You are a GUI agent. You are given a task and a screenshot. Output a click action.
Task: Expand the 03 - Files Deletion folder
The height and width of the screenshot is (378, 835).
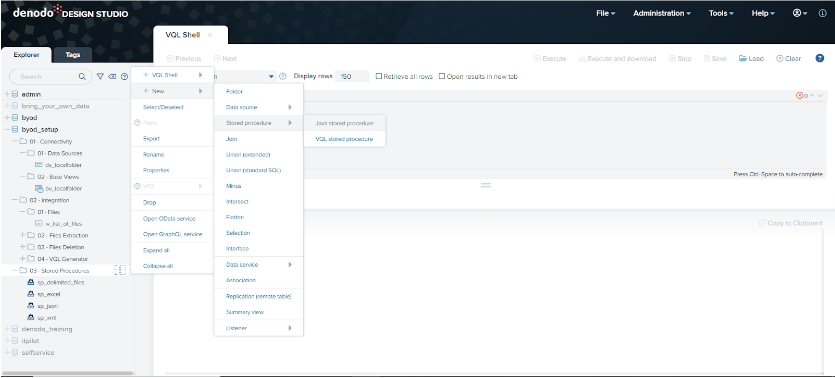point(22,247)
